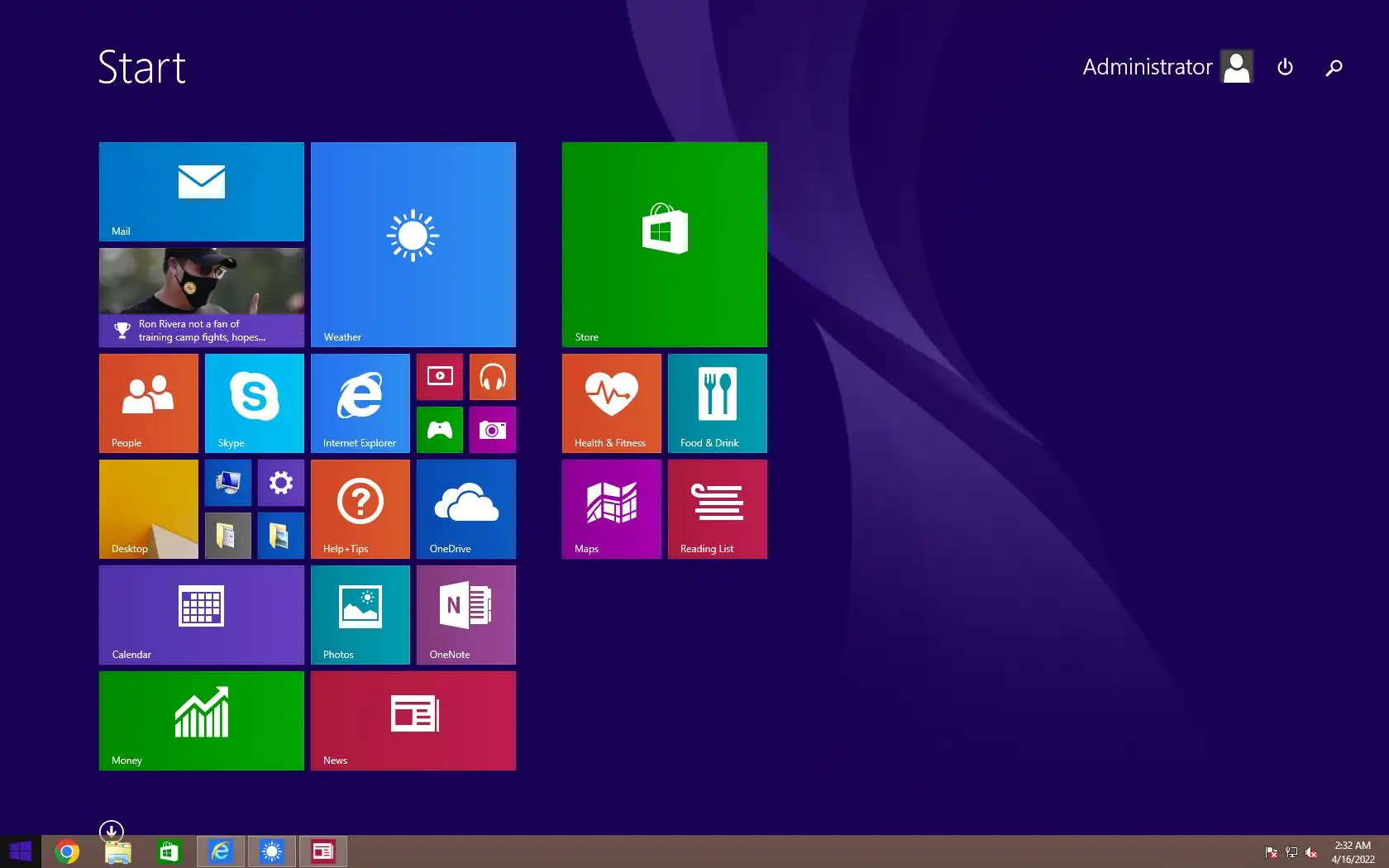Open the Internet Explorer tile

(360, 403)
